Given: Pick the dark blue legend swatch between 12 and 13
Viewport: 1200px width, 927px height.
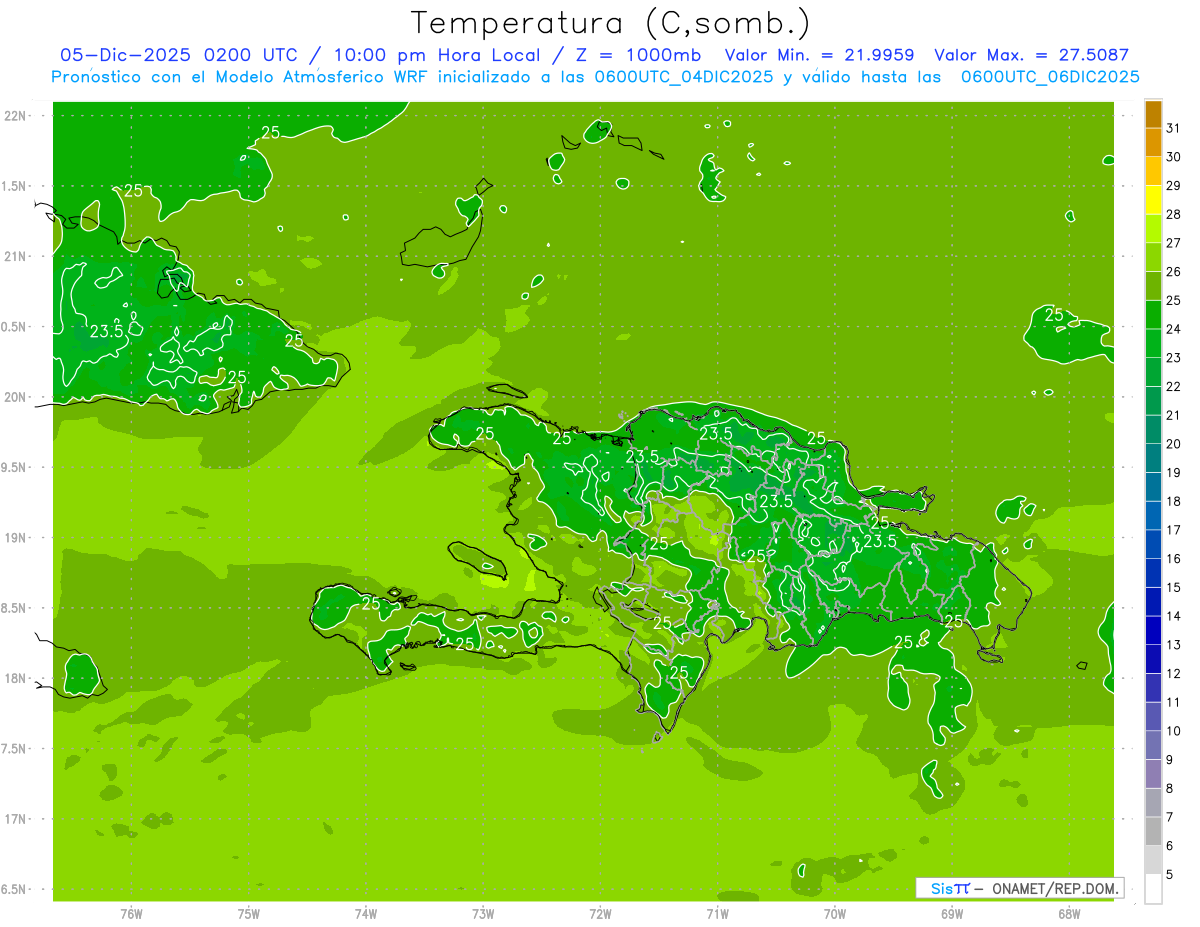Looking at the screenshot, I should (1153, 659).
